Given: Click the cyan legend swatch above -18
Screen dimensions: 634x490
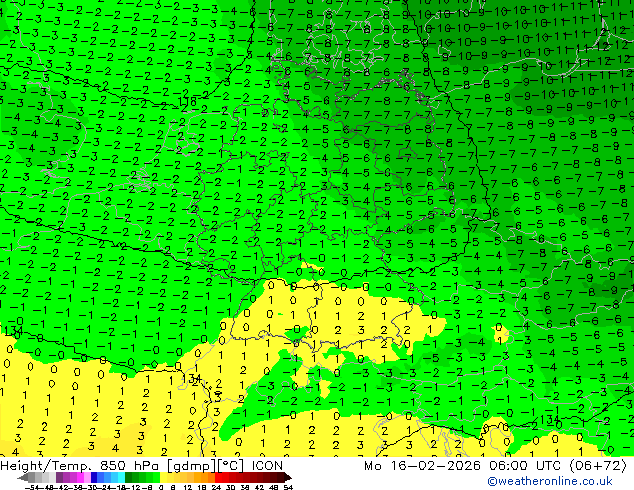Looking at the screenshot, I should (x=121, y=477).
